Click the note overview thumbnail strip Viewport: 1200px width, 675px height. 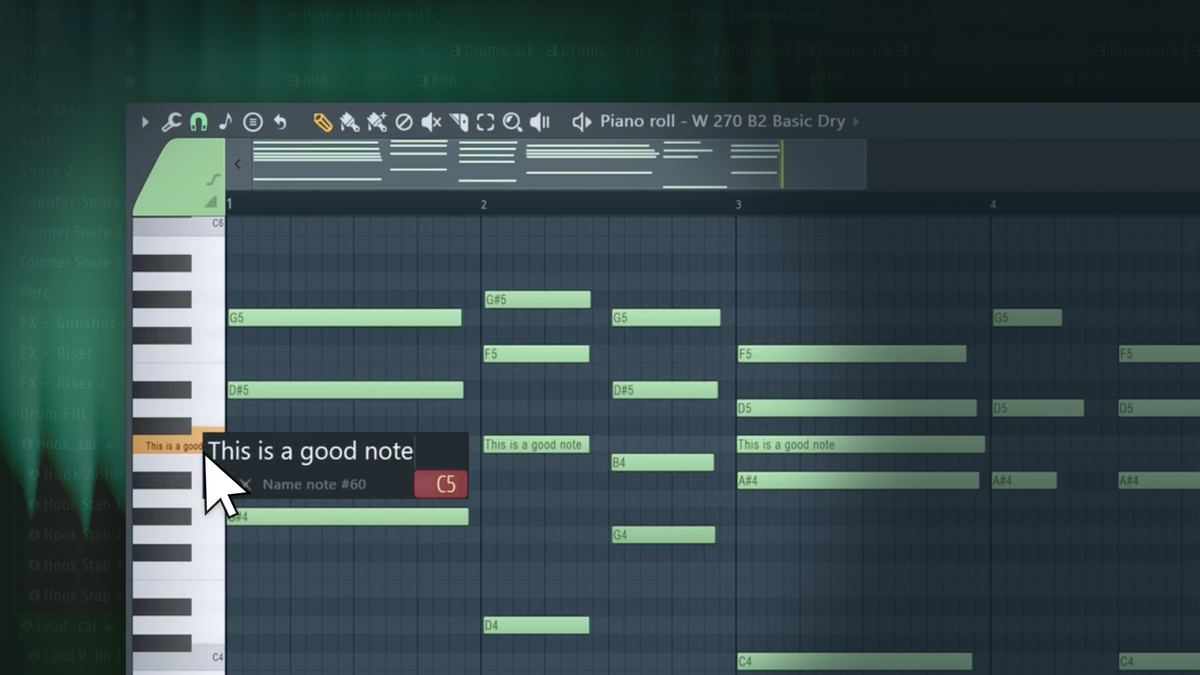point(558,164)
